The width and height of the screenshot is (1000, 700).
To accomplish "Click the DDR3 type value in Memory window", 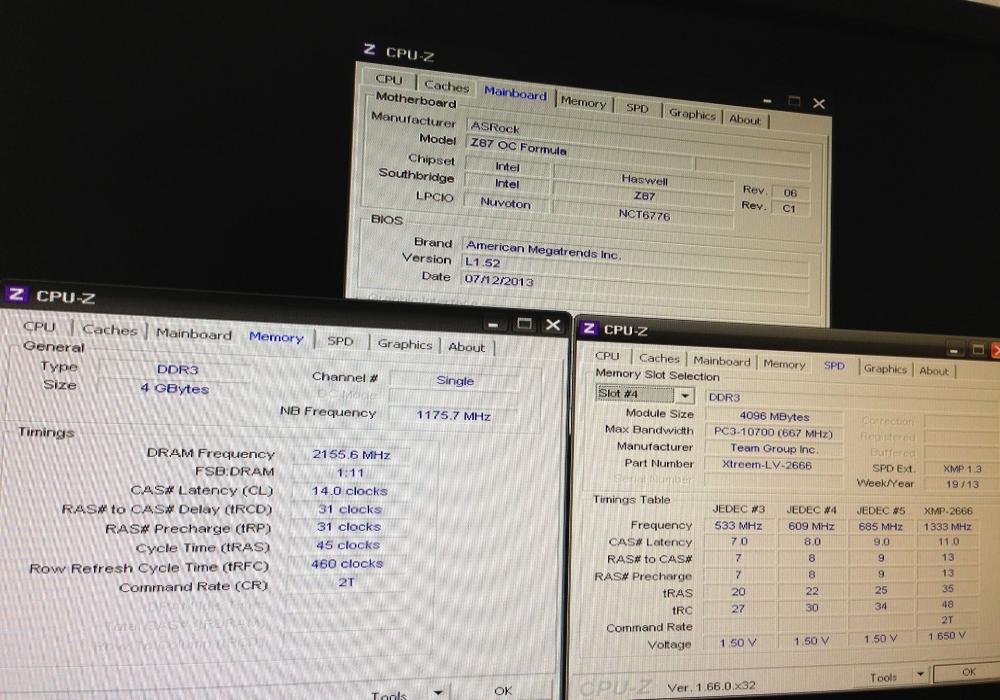I will (177, 369).
